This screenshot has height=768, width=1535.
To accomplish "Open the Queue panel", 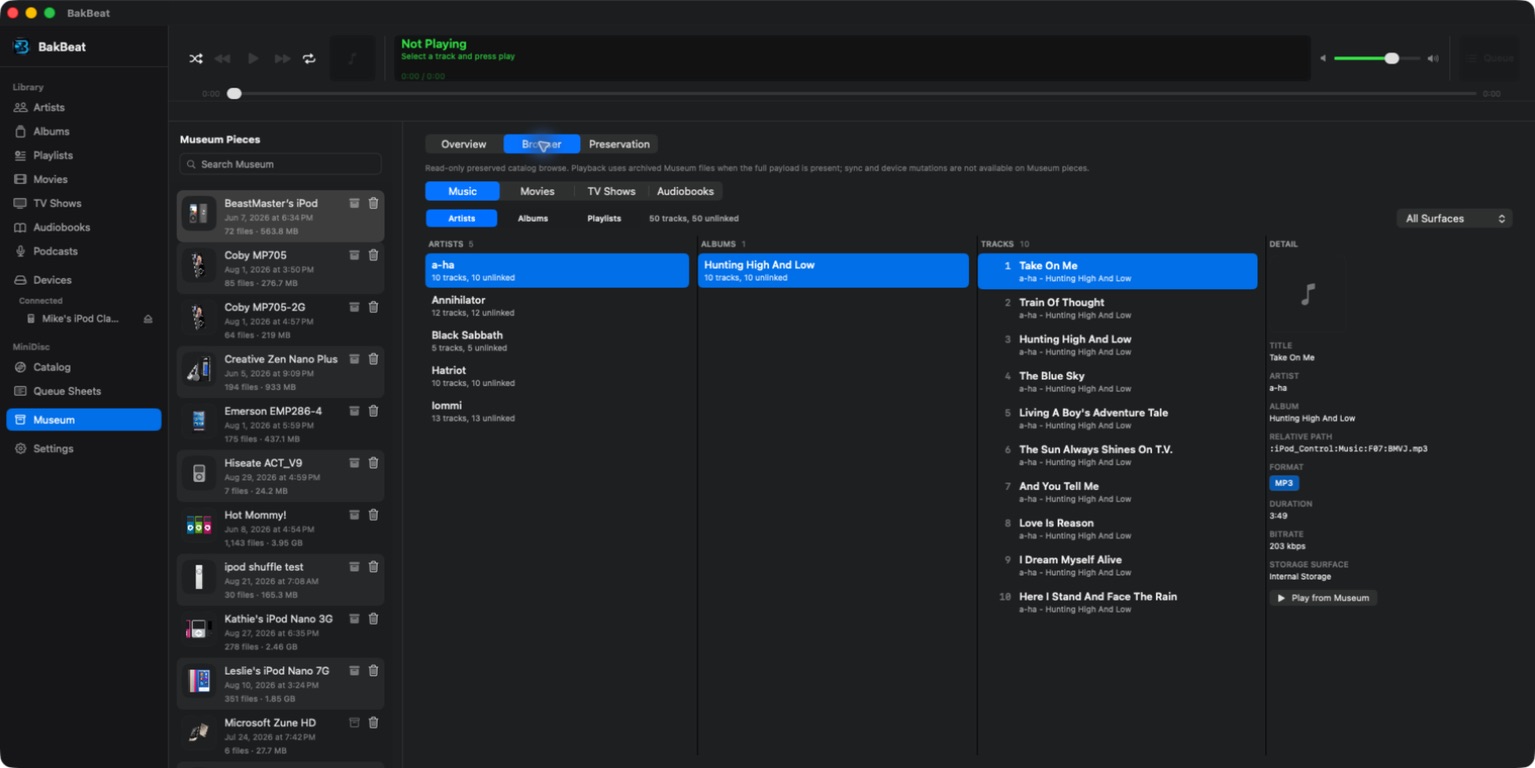I will (x=1489, y=58).
